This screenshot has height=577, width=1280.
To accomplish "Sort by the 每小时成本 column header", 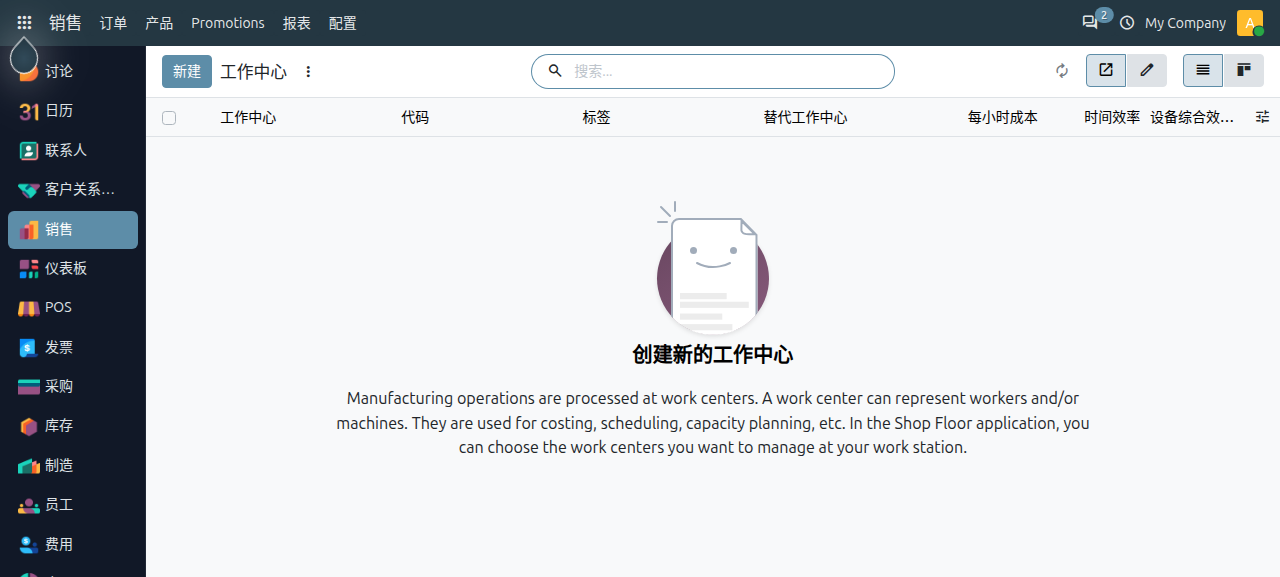I will [x=1002, y=118].
